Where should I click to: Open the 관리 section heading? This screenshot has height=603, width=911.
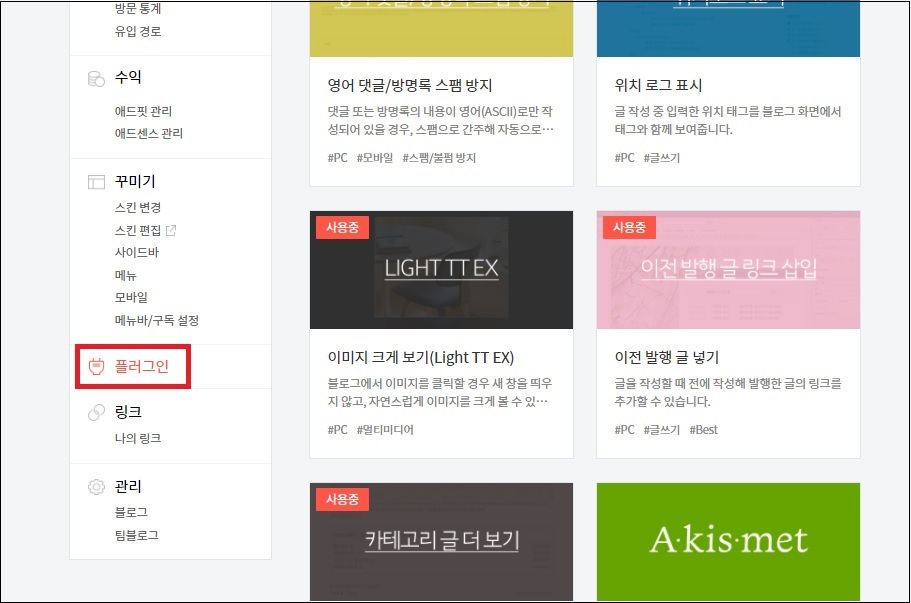[x=128, y=486]
